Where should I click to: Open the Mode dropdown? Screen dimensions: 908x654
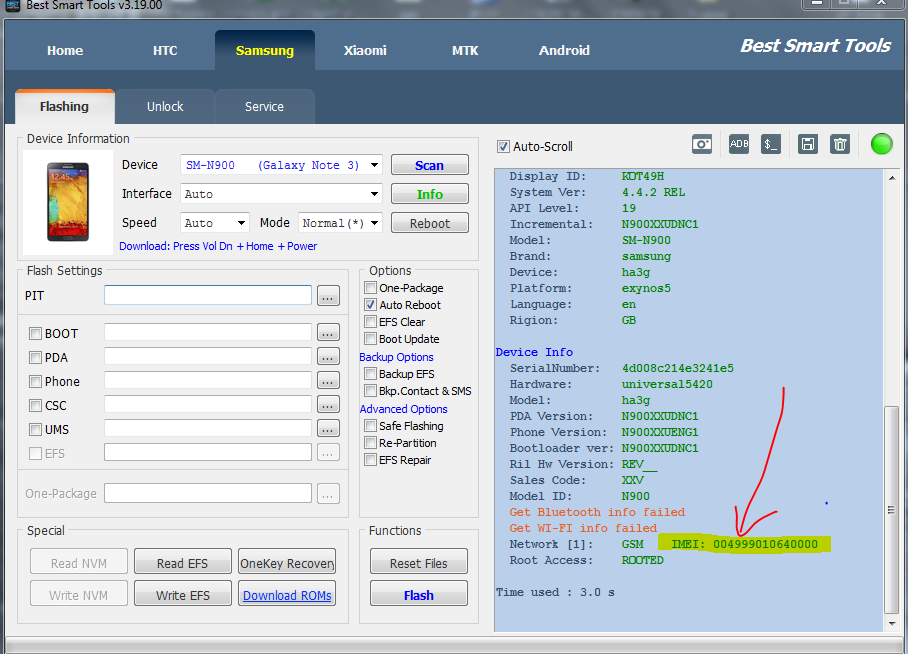(375, 223)
